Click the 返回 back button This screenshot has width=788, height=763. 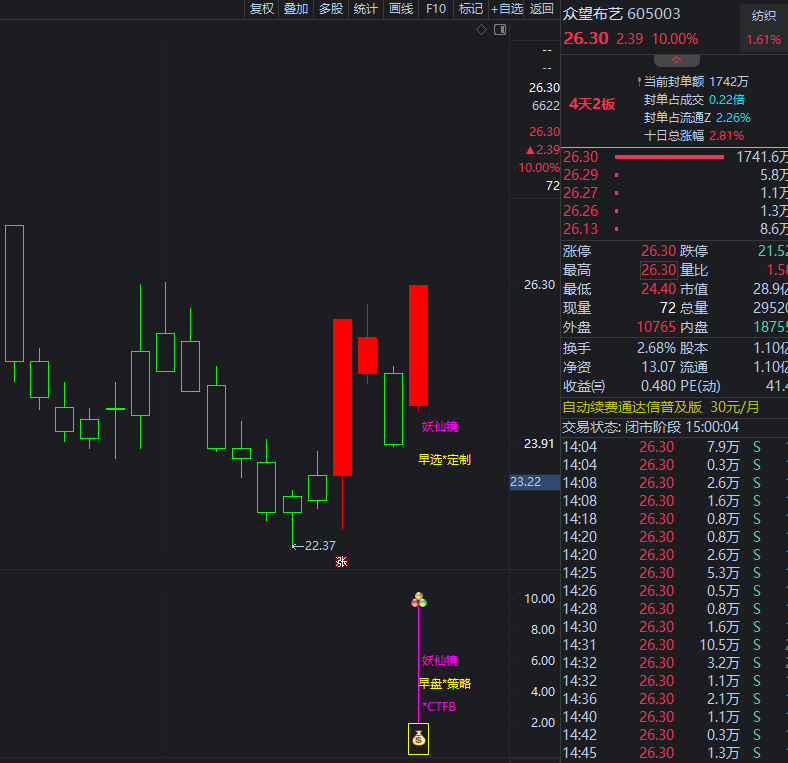point(542,9)
